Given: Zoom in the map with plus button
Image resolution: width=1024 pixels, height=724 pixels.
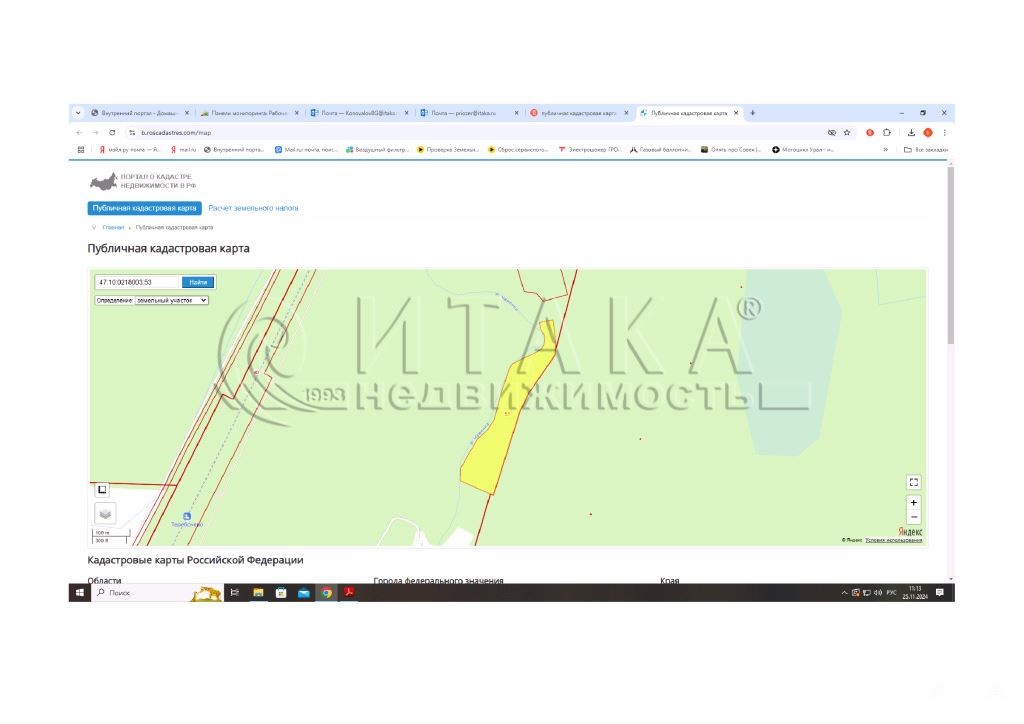Looking at the screenshot, I should pos(914,503).
